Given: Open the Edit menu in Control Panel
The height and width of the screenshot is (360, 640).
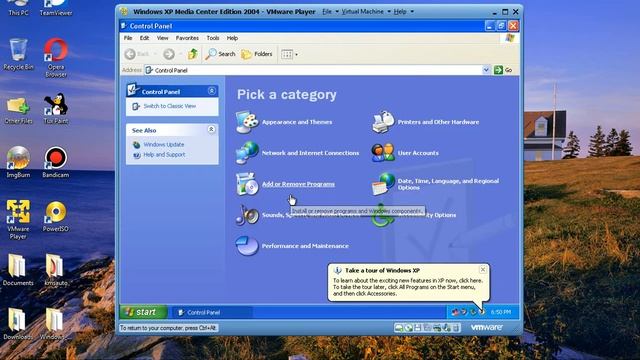Looking at the screenshot, I should tap(144, 38).
